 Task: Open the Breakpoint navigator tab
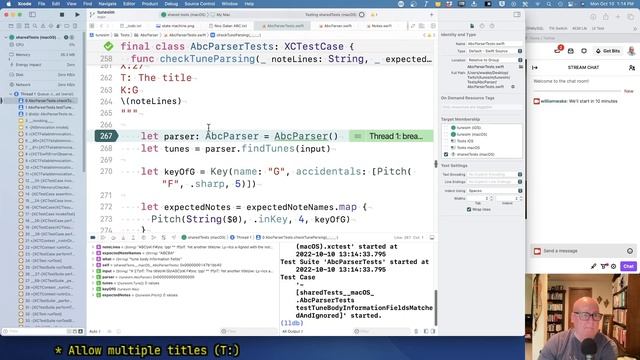pos(67,26)
